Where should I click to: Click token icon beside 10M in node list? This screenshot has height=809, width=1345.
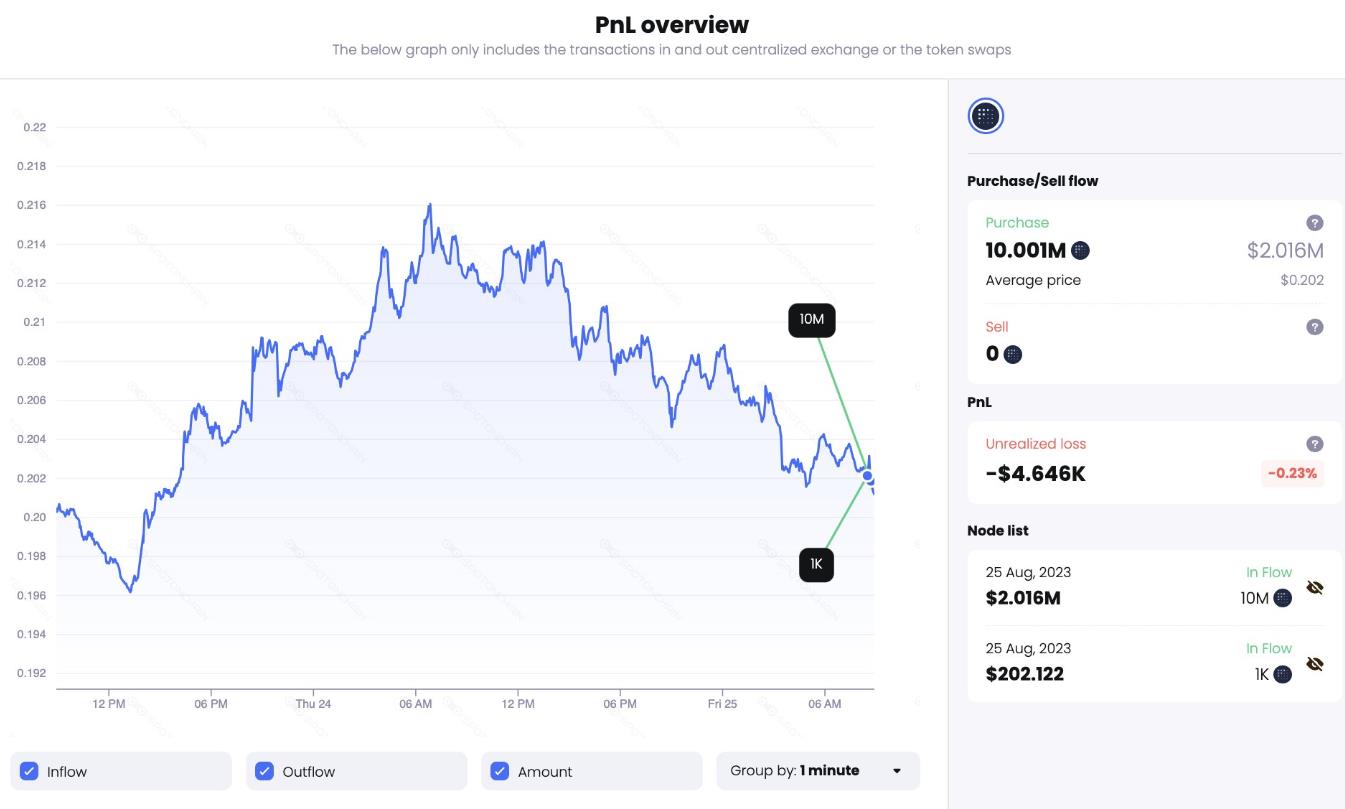(1282, 598)
